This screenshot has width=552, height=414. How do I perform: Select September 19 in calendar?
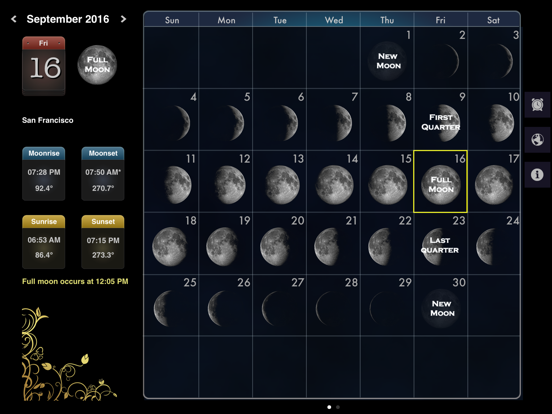coord(225,243)
